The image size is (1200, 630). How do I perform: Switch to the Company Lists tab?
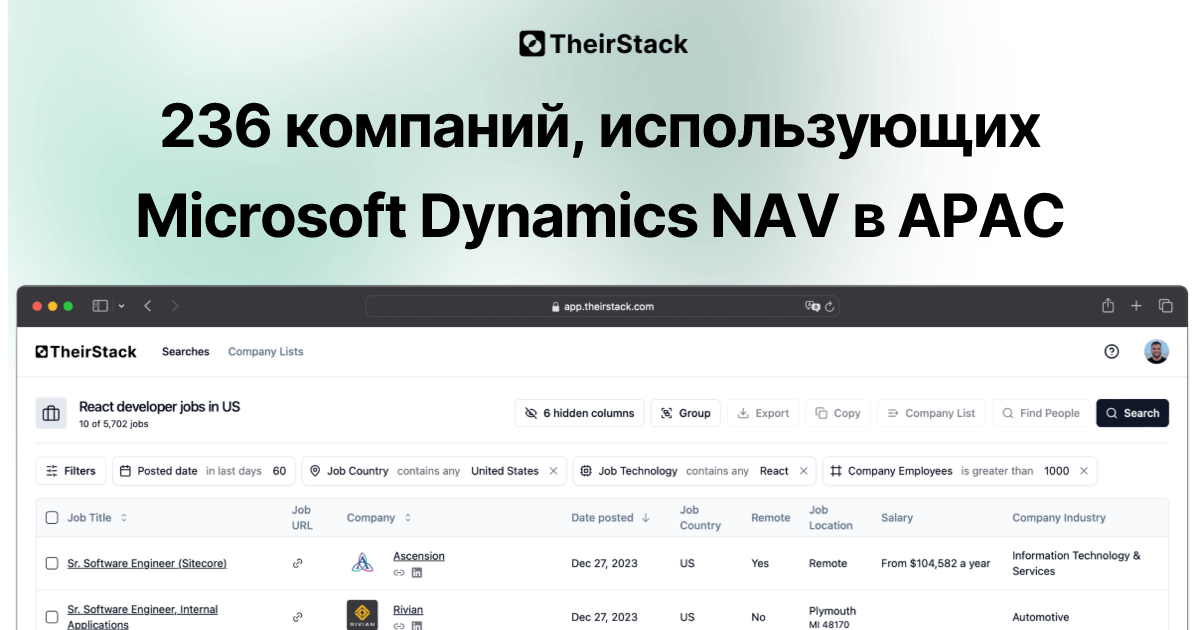click(x=266, y=352)
